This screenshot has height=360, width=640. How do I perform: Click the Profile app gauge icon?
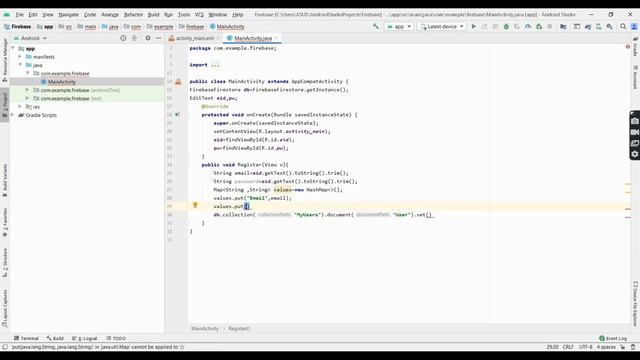[528, 27]
